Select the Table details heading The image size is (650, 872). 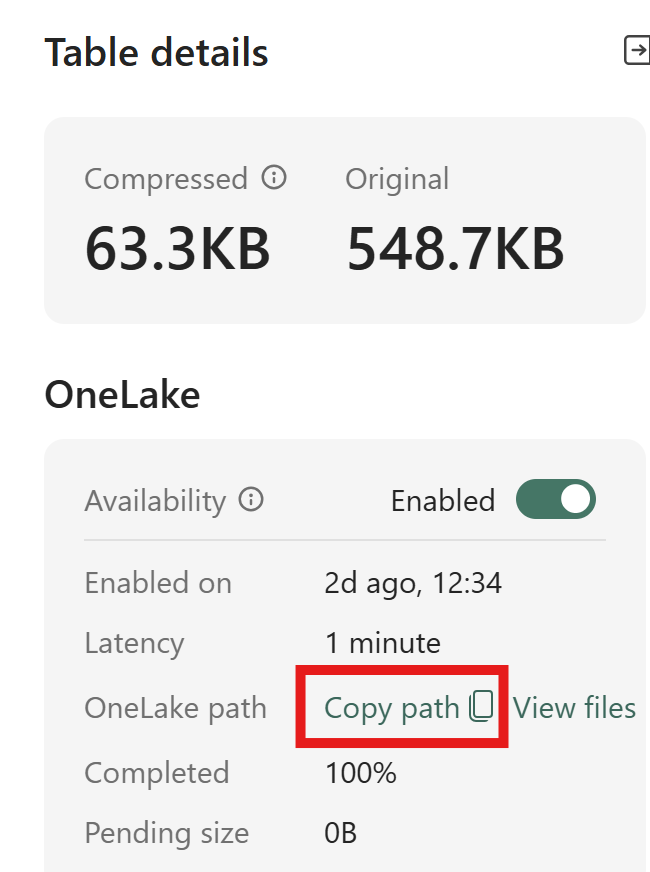coord(156,52)
